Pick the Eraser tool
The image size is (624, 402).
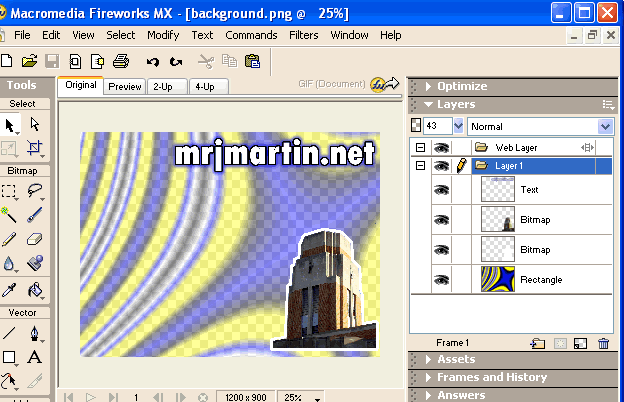click(35, 239)
